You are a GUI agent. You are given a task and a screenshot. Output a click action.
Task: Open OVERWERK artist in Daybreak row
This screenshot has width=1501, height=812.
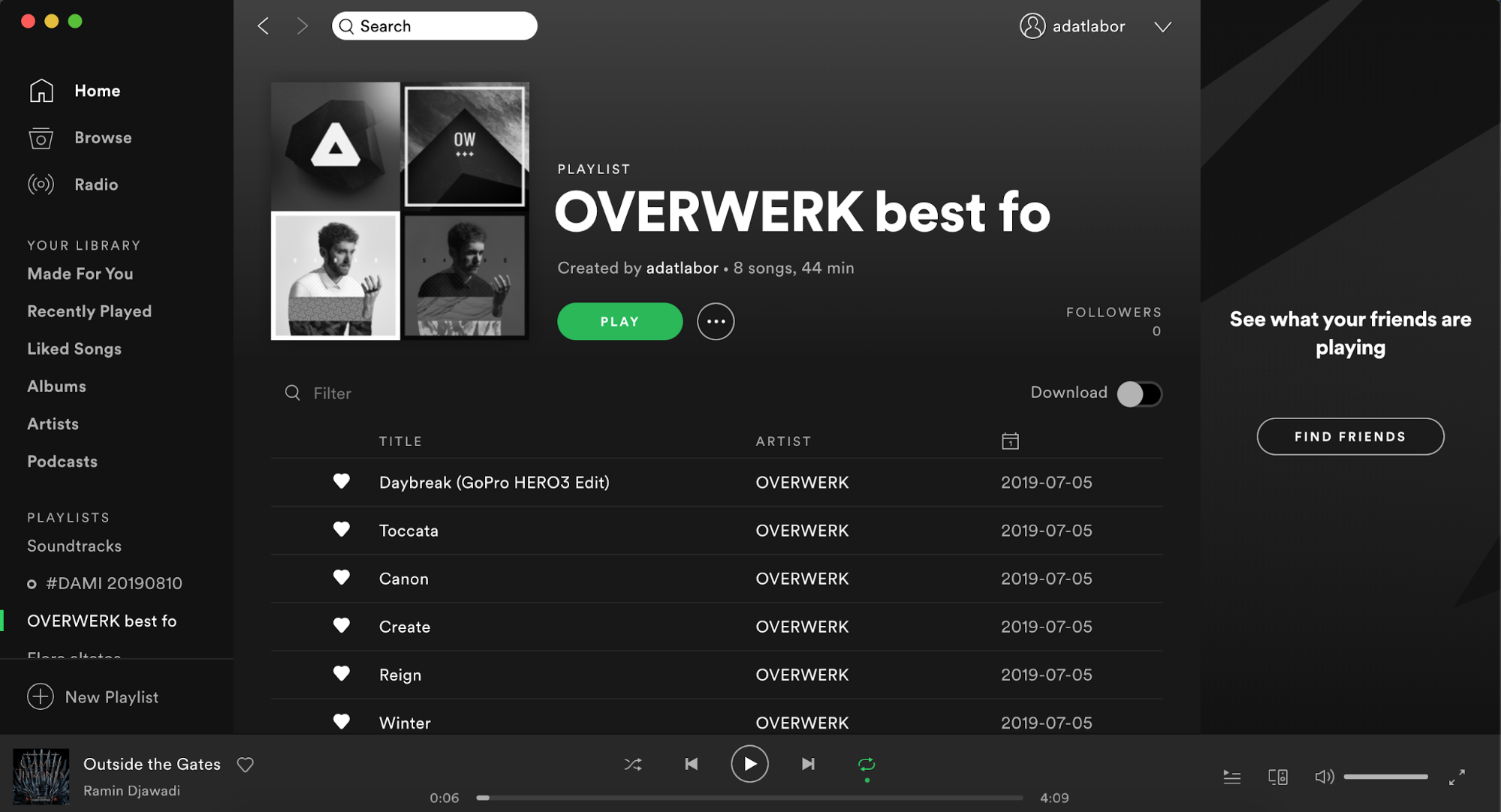pyautogui.click(x=802, y=483)
